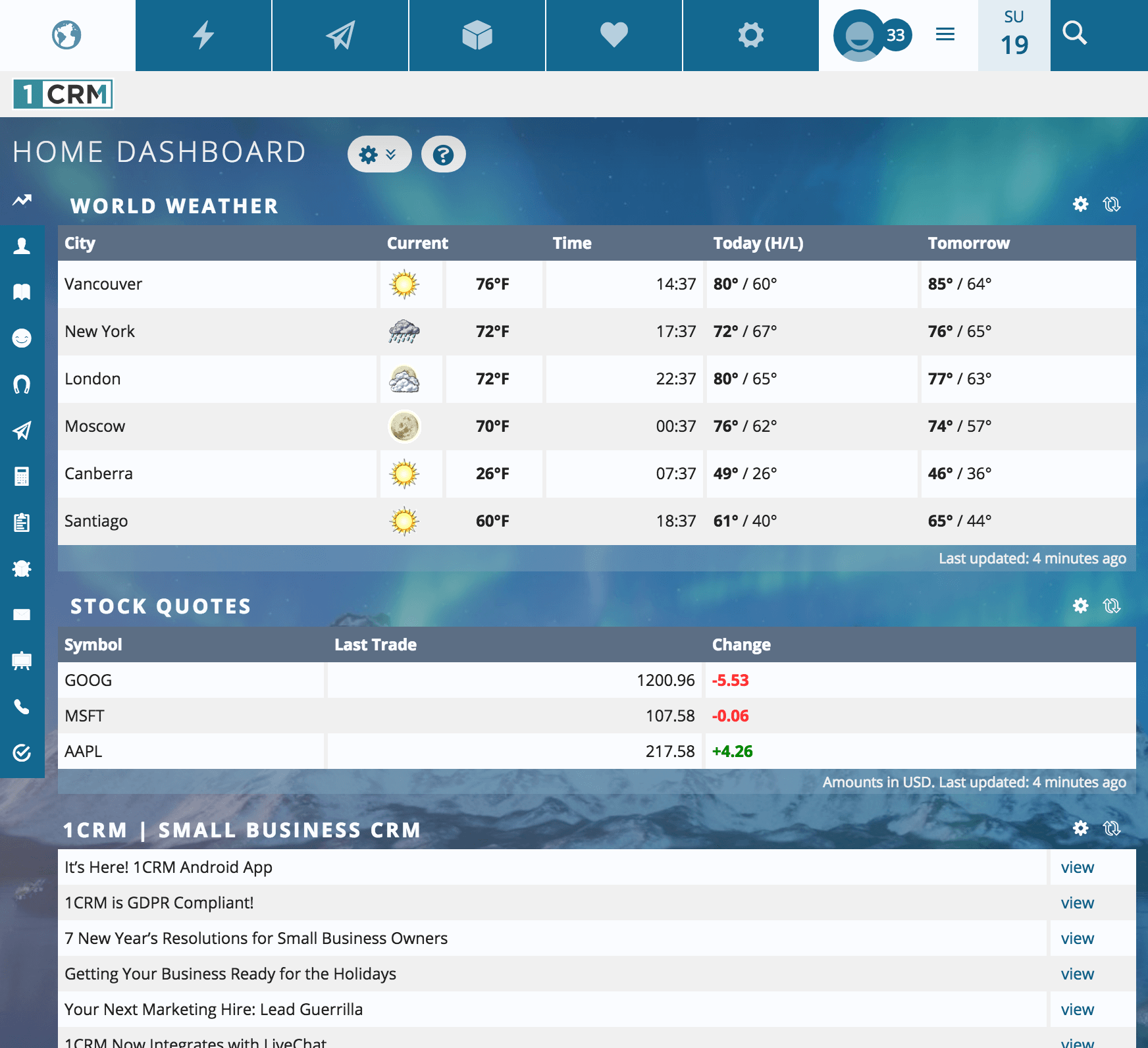View the 1CRM Android App article
The width and height of the screenshot is (1148, 1048).
coord(1078,868)
